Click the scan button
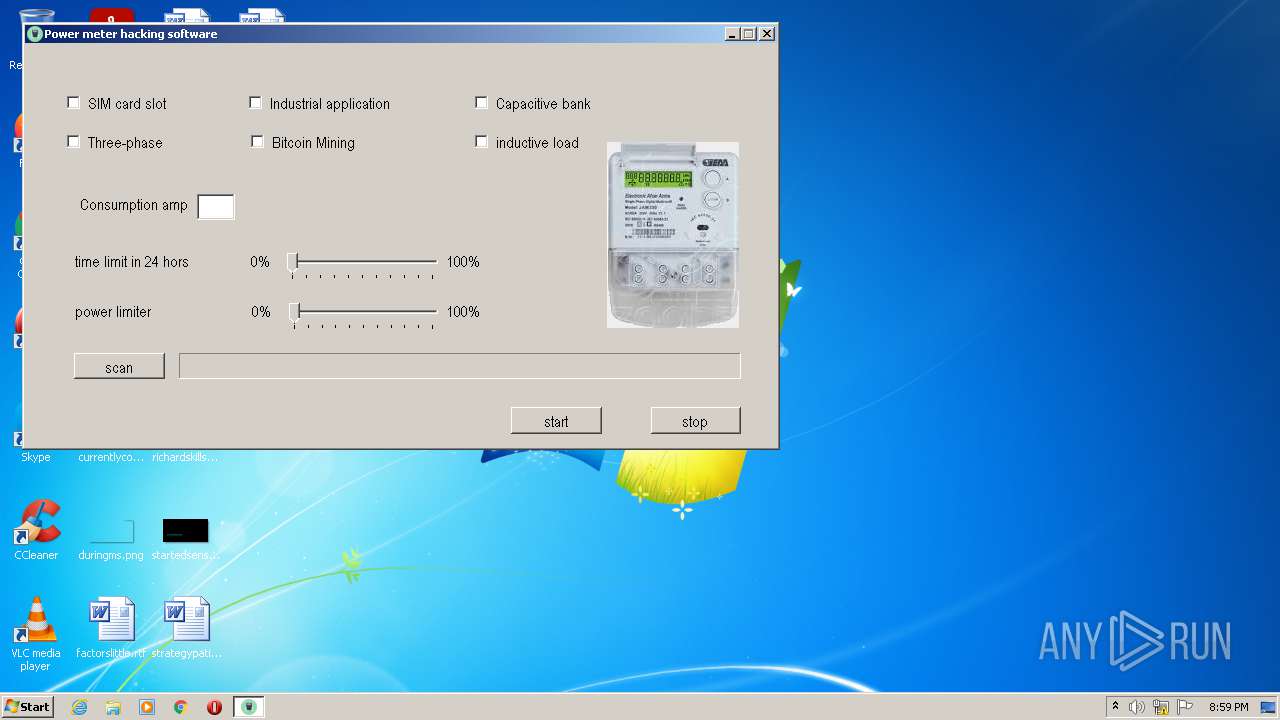Screen dimensions: 1280x720 click(x=119, y=367)
